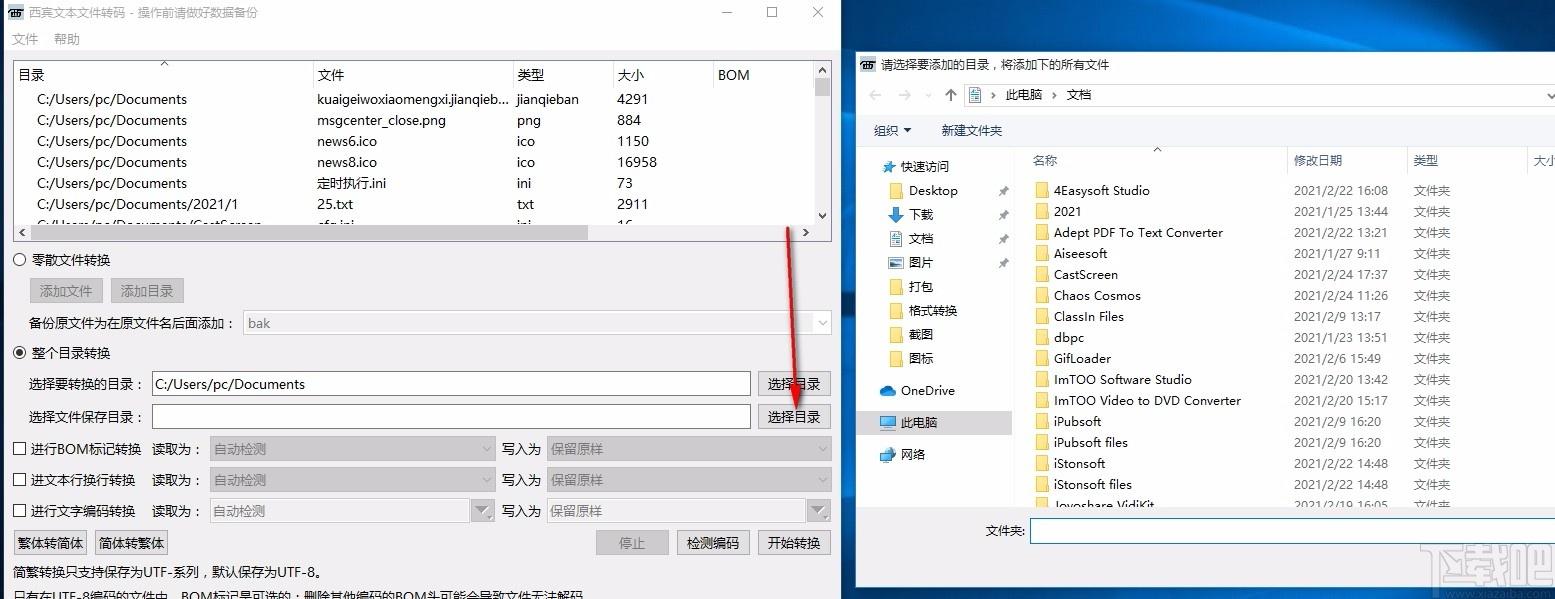This screenshot has width=1555, height=599.
Task: Enable 进行文字编码转换 checkbox
Action: point(19,511)
